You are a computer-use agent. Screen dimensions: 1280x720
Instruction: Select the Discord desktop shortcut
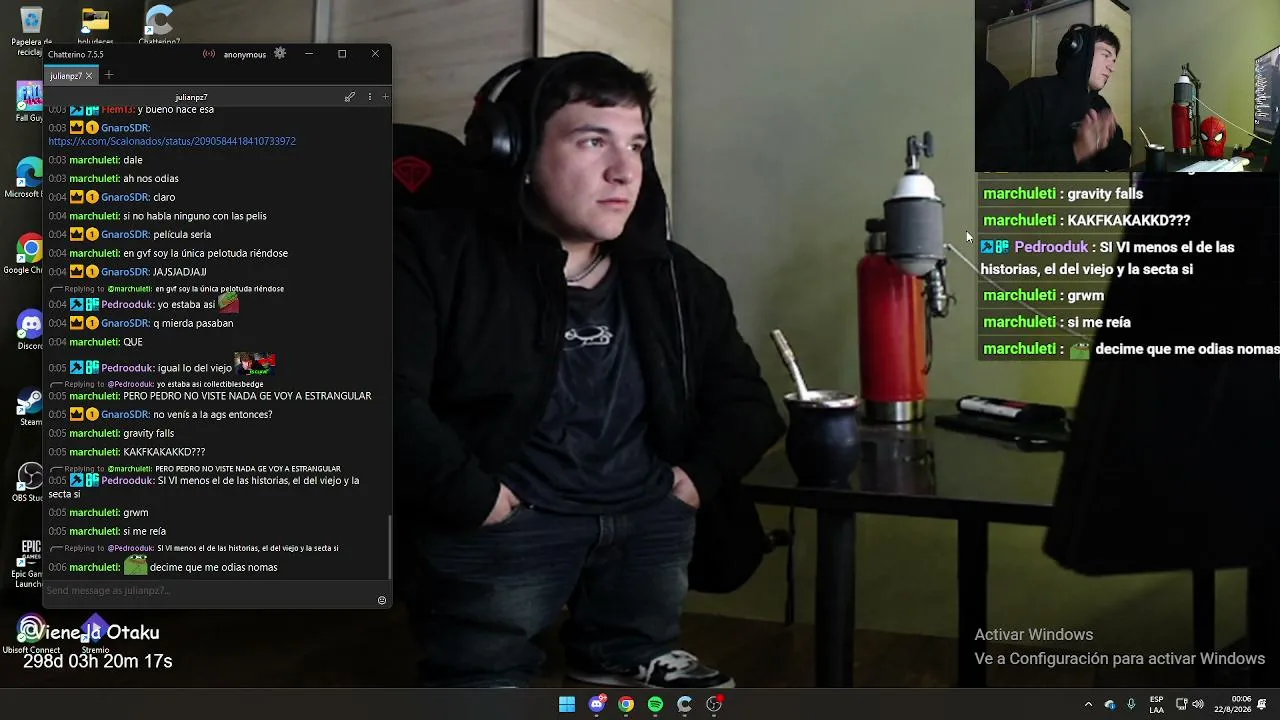tap(29, 329)
